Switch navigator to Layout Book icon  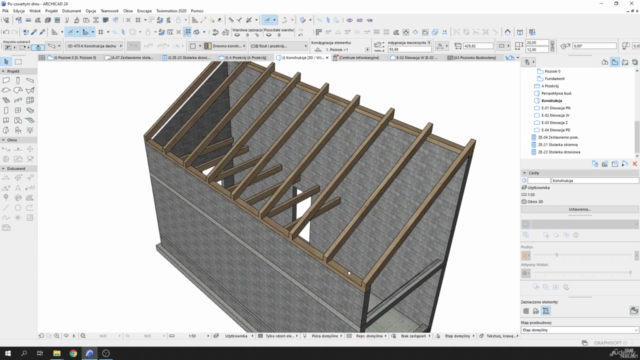(x=625, y=62)
